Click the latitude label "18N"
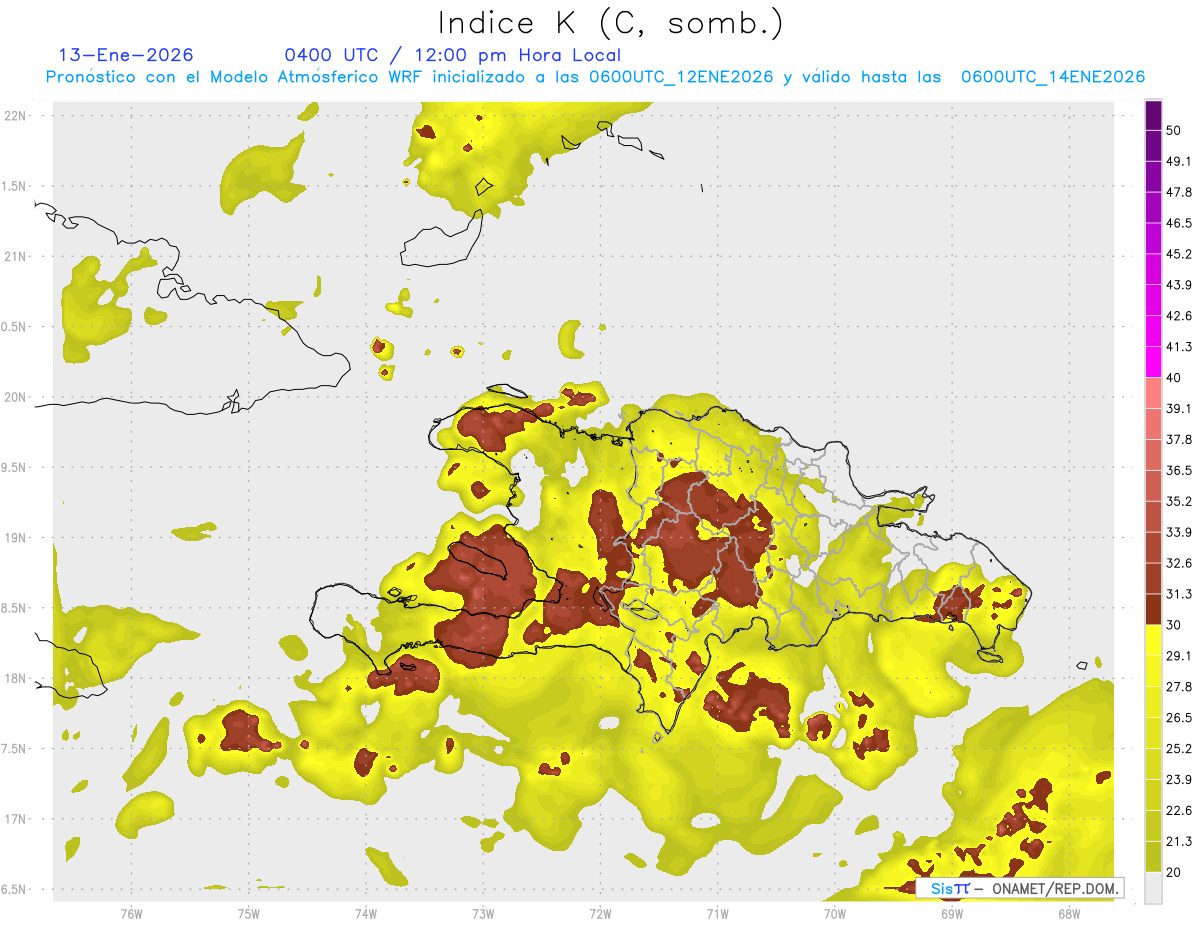1200x927 pixels. coord(15,678)
